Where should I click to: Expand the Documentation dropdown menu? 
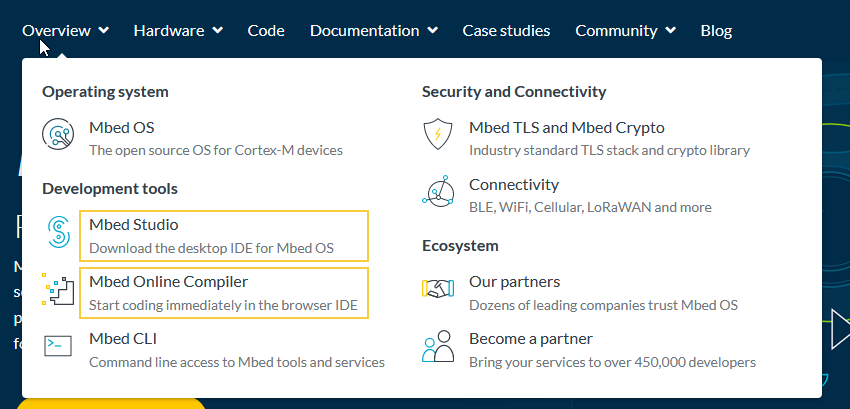[373, 30]
